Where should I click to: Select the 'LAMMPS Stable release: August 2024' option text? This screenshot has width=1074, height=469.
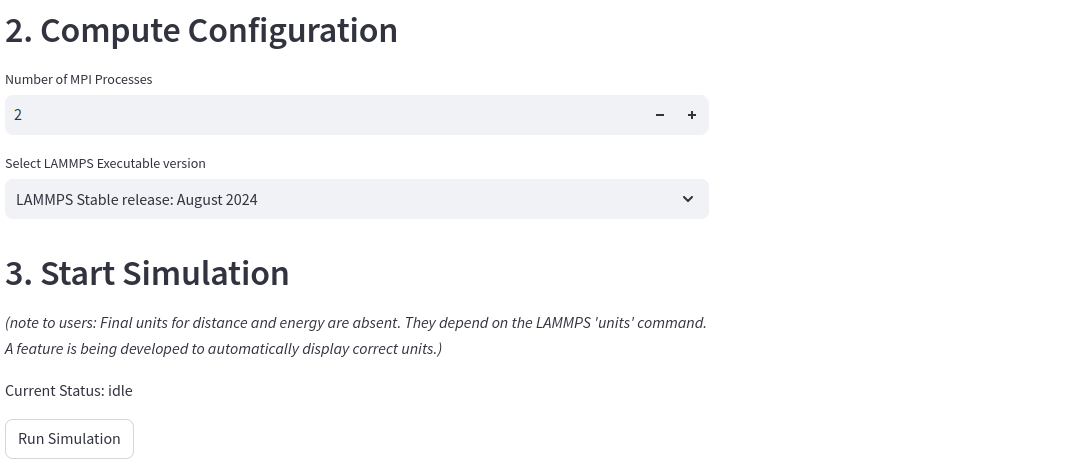pos(137,200)
